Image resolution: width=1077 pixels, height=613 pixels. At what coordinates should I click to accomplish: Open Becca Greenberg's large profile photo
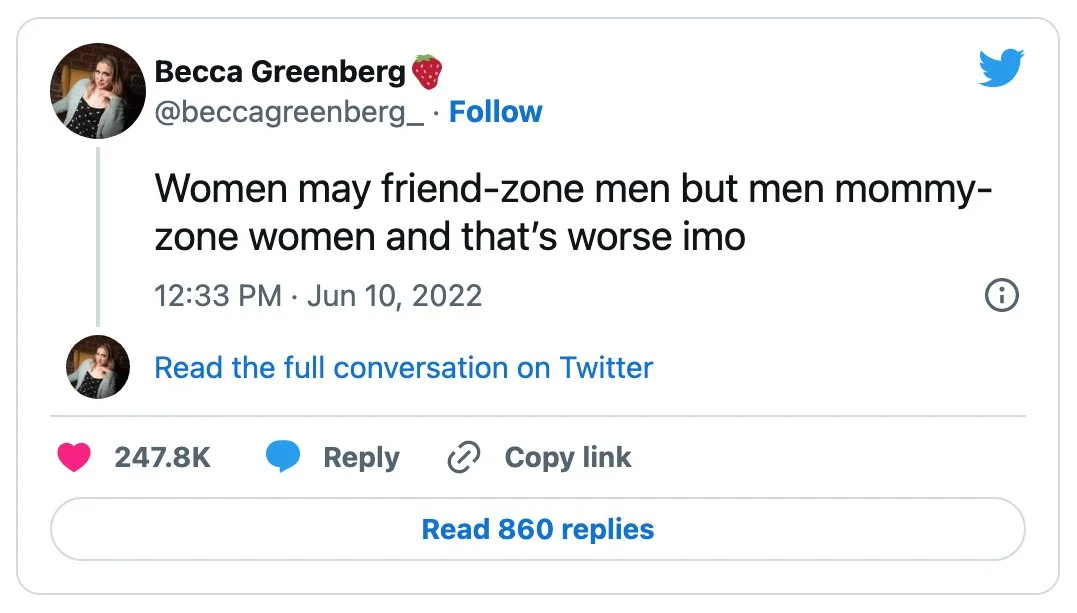(x=98, y=91)
